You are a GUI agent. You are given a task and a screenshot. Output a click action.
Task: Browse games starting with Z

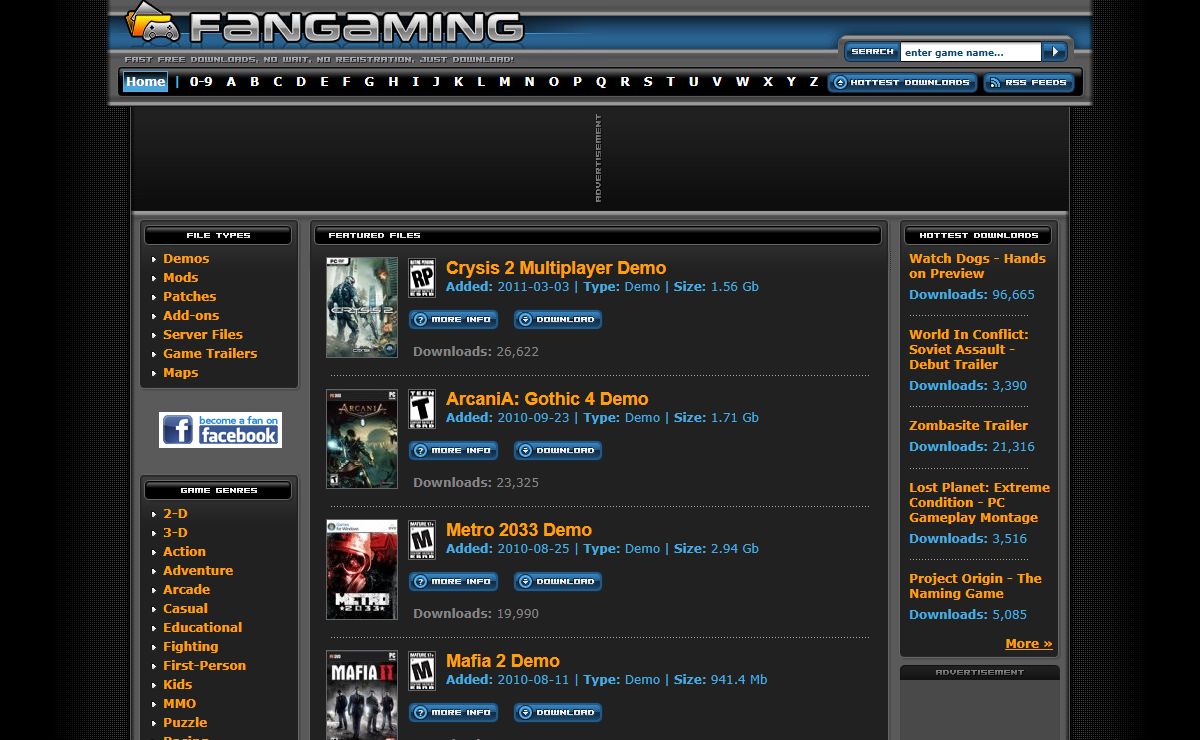(x=814, y=82)
